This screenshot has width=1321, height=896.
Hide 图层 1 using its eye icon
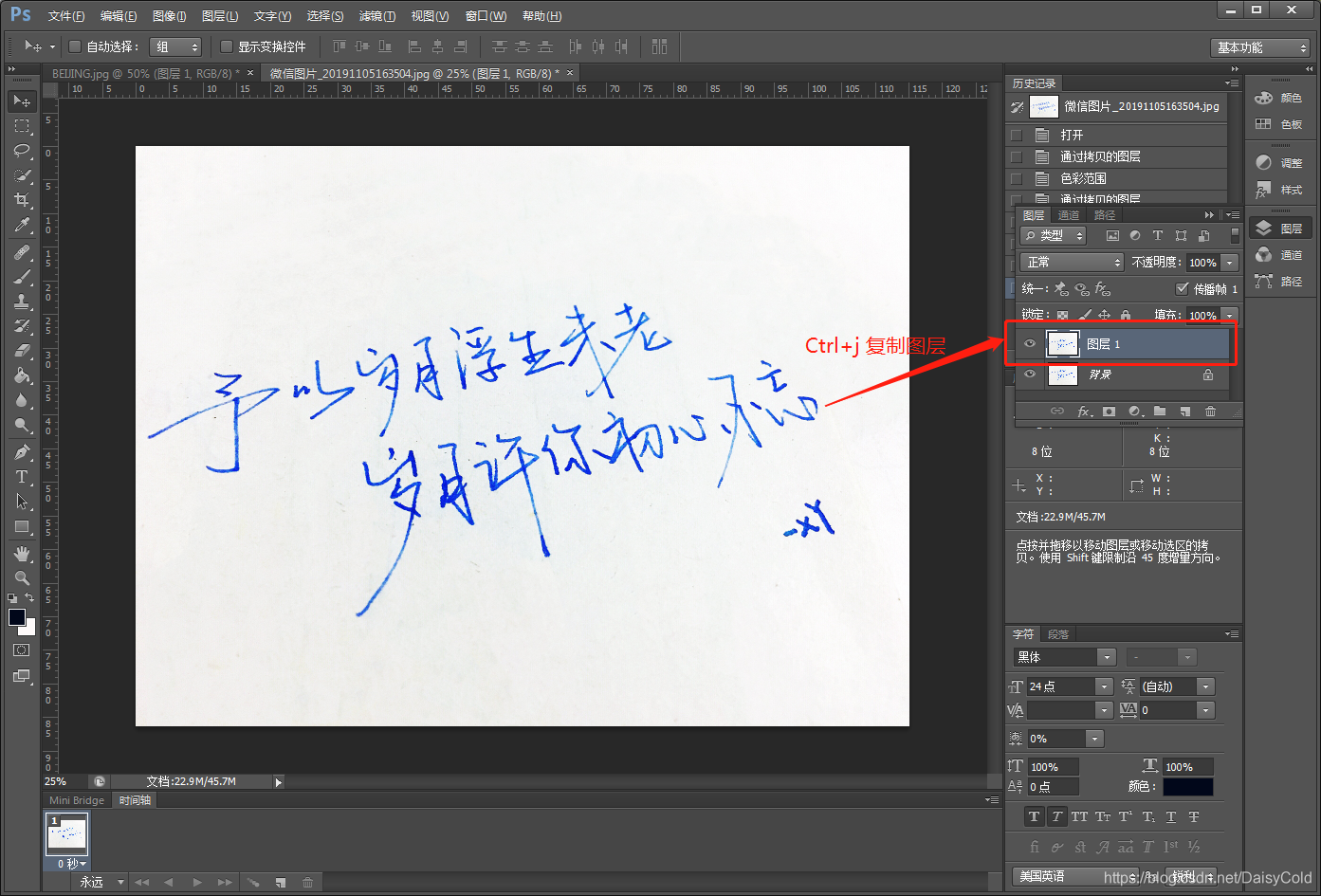[1030, 344]
